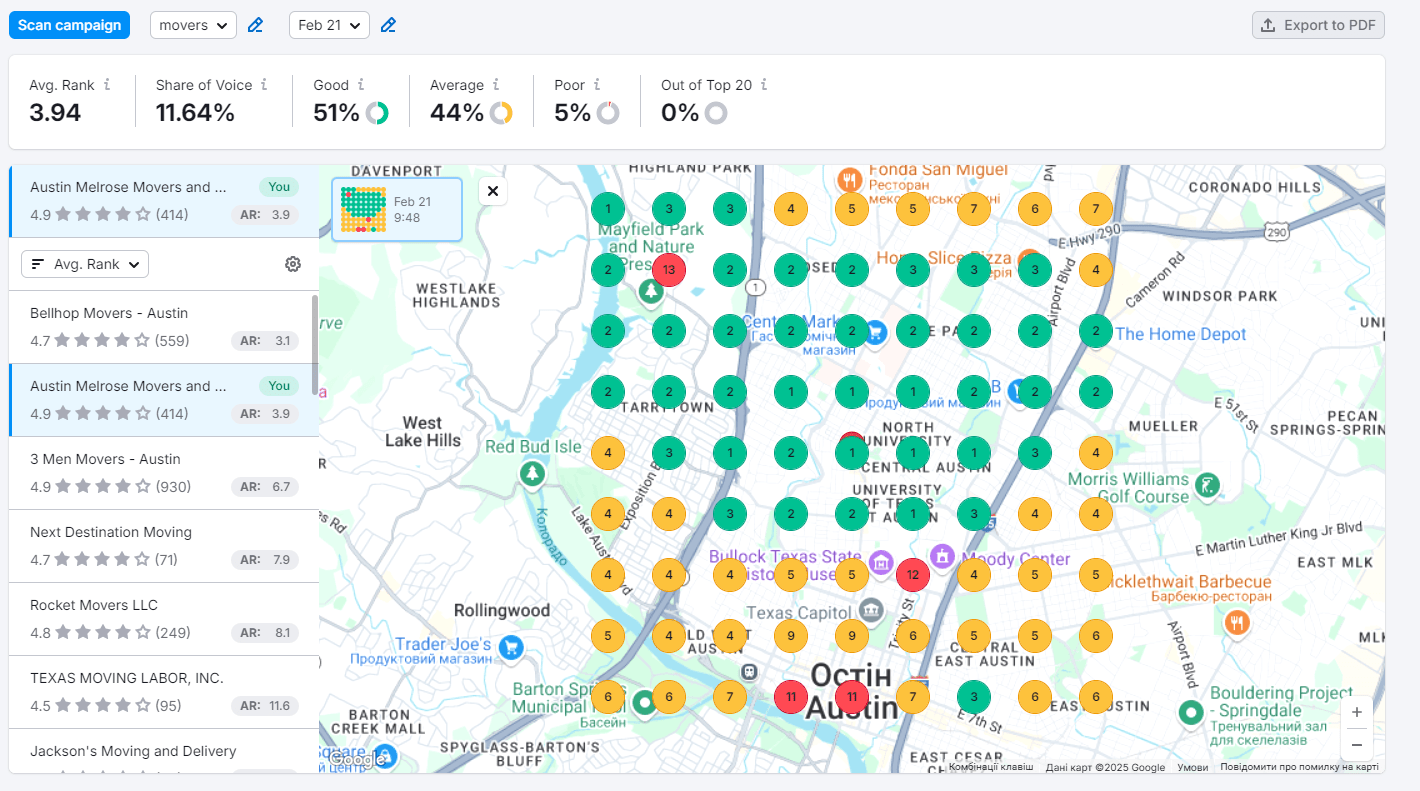Close the Feb 21 scan thumbnail panel
The height and width of the screenshot is (791, 1420).
coord(493,191)
